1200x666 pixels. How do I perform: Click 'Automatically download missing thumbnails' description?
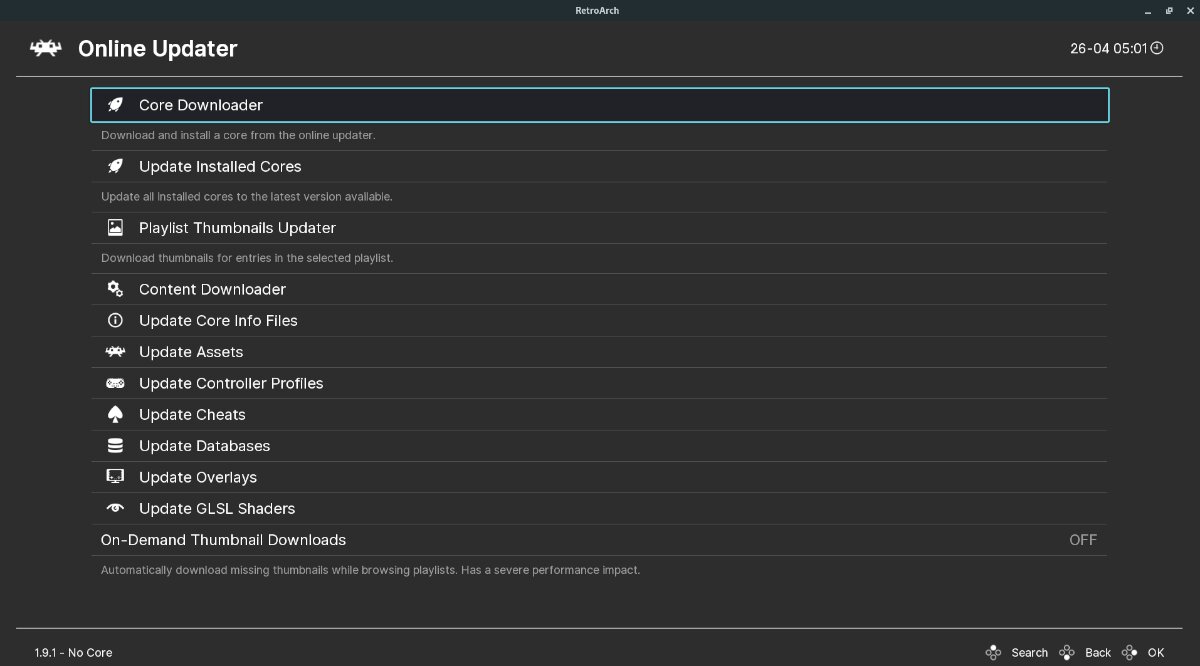click(x=370, y=570)
